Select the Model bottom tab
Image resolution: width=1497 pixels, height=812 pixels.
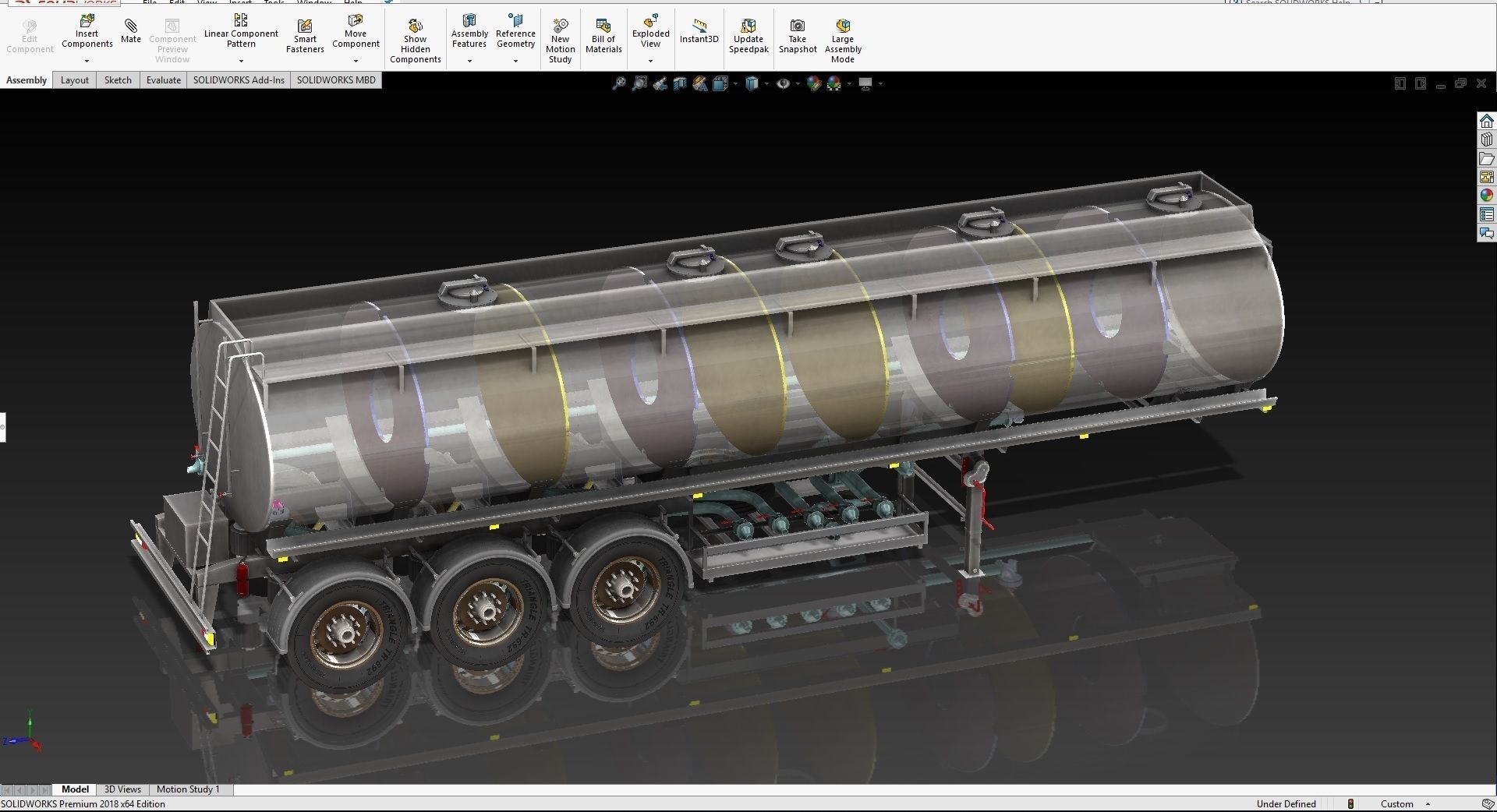pos(76,789)
